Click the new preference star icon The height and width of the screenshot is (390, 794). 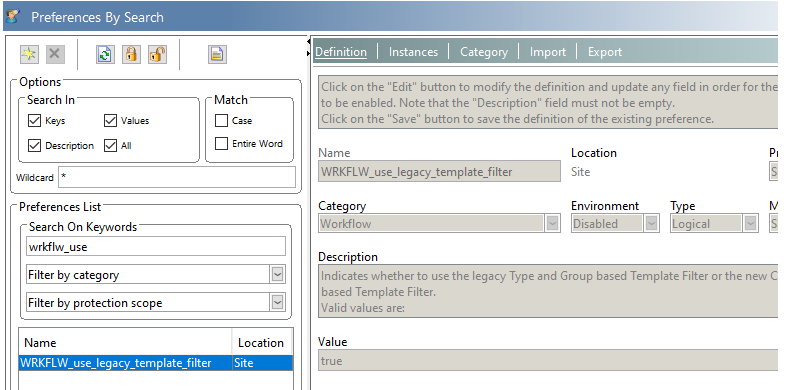click(x=29, y=54)
